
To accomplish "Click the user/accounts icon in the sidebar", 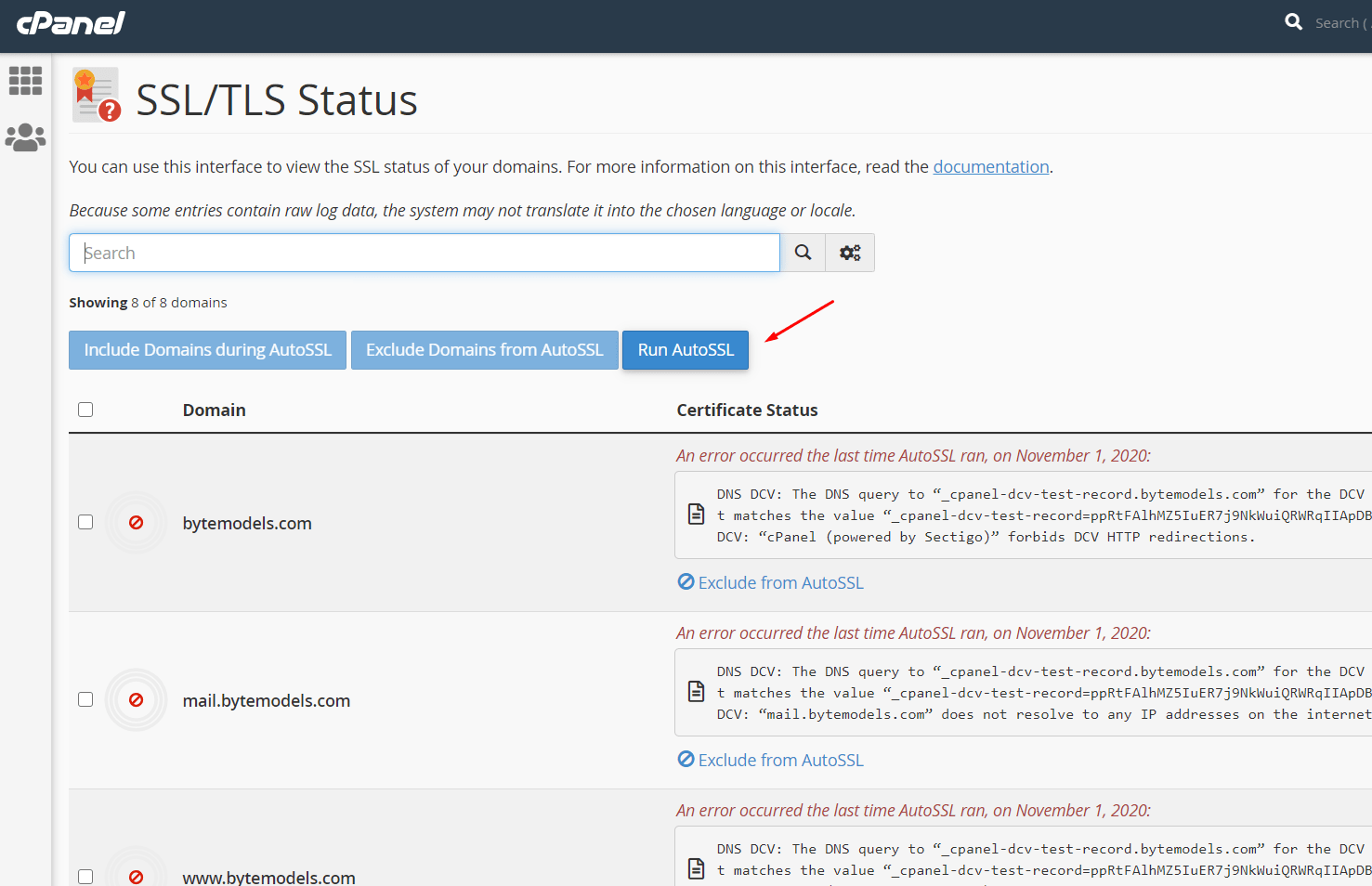I will pyautogui.click(x=25, y=137).
